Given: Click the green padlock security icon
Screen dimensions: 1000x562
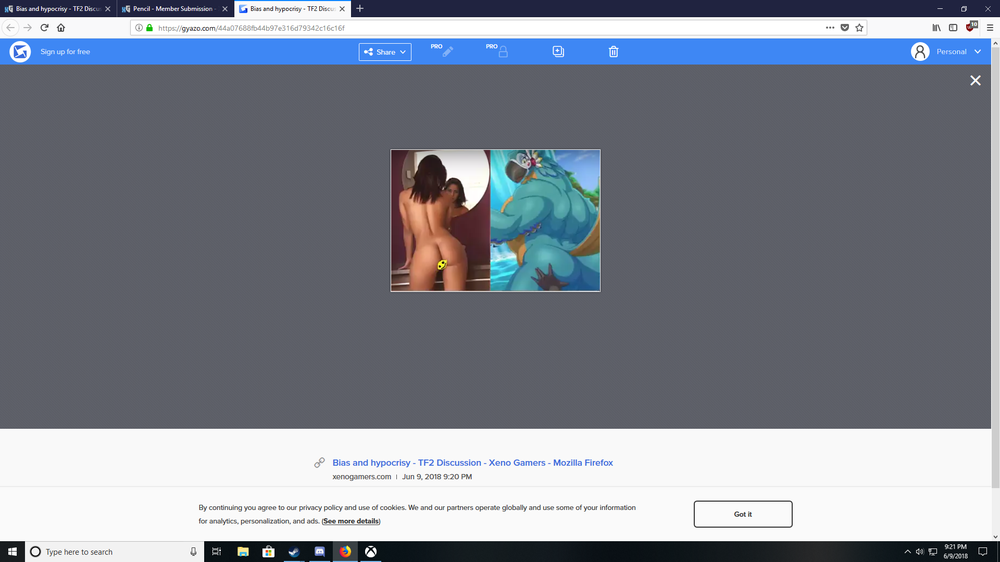Looking at the screenshot, I should (x=149, y=28).
